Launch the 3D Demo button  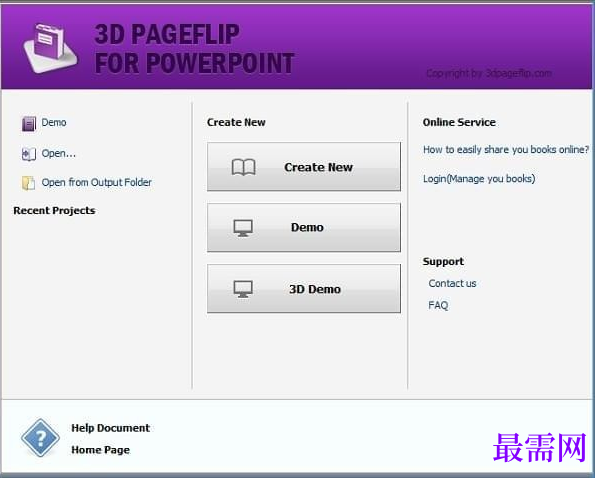click(x=304, y=289)
